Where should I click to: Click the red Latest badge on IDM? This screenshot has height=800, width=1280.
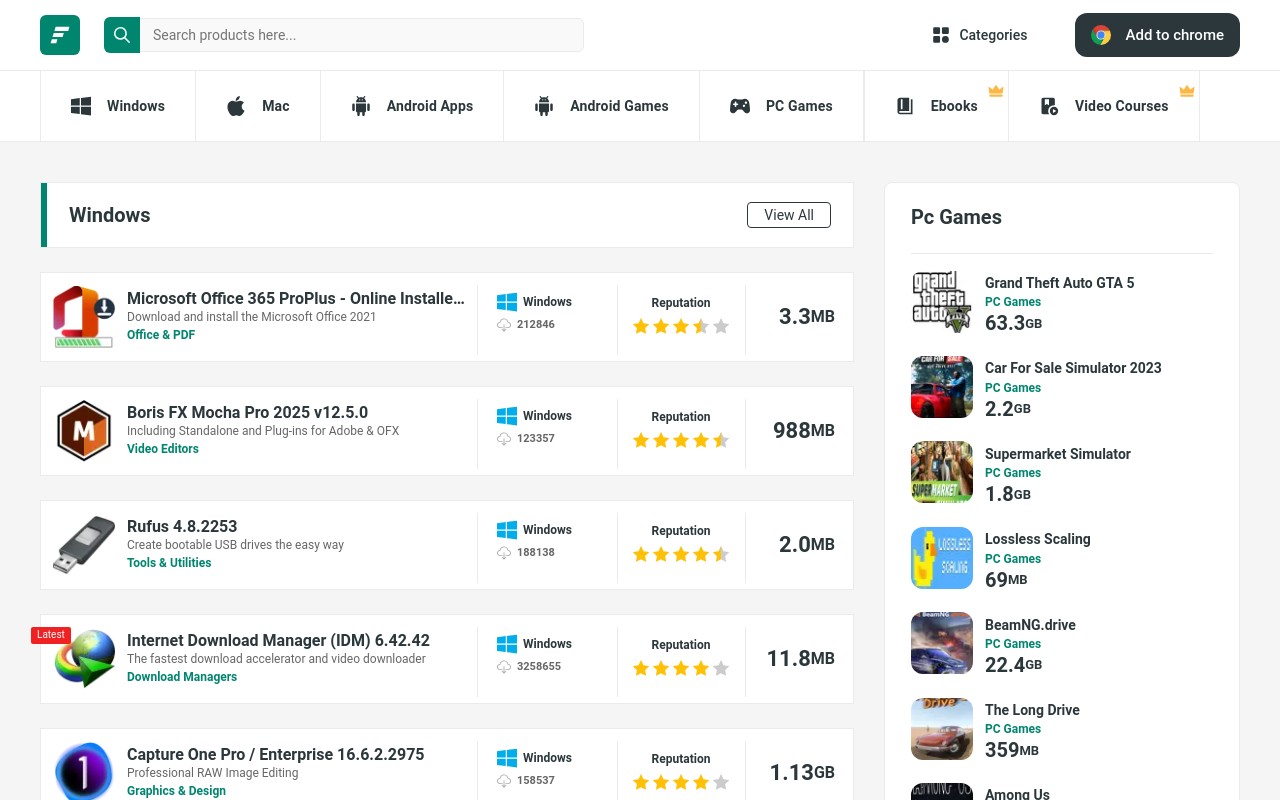[51, 635]
